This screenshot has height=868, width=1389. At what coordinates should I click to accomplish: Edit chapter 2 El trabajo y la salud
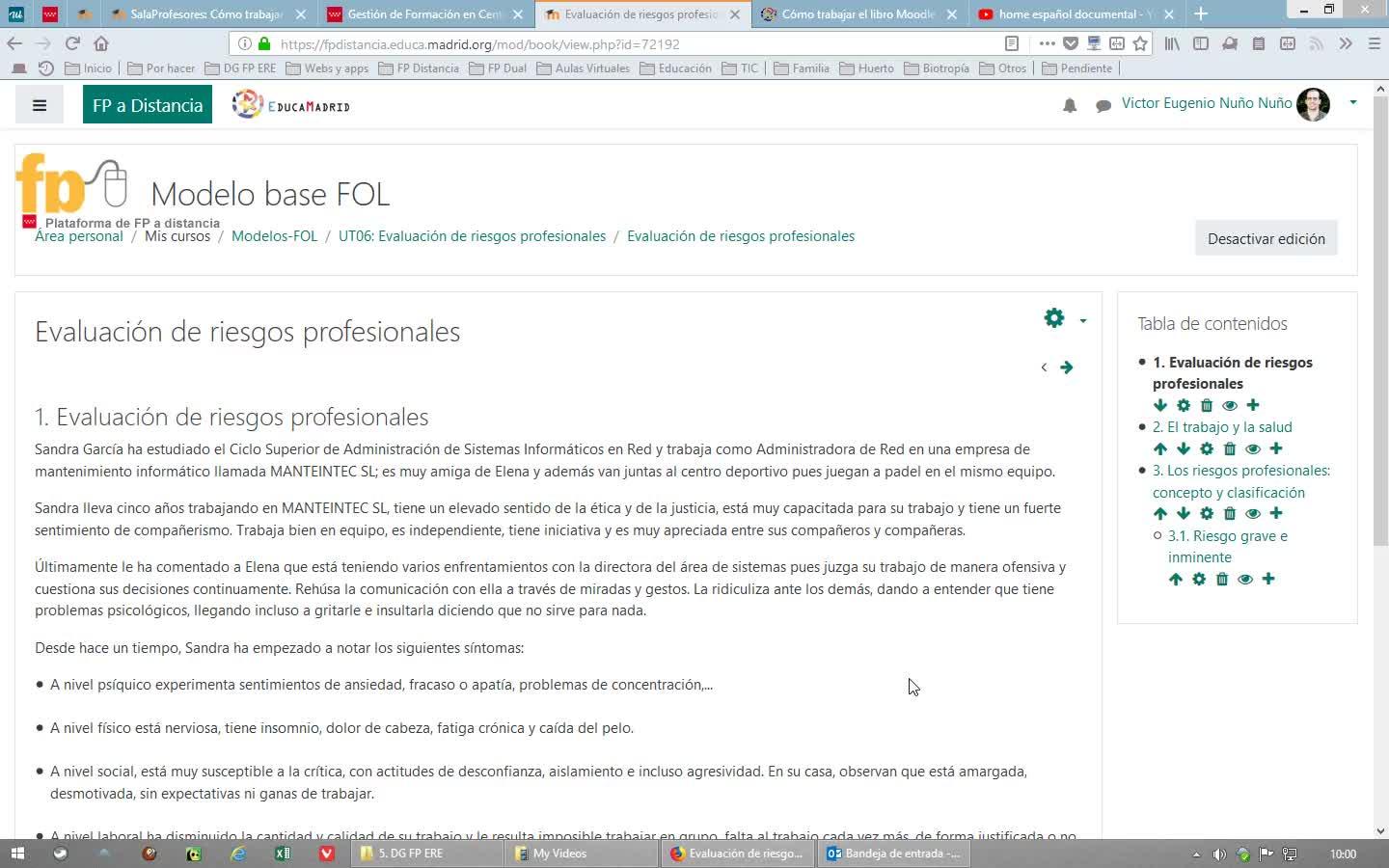click(1207, 448)
